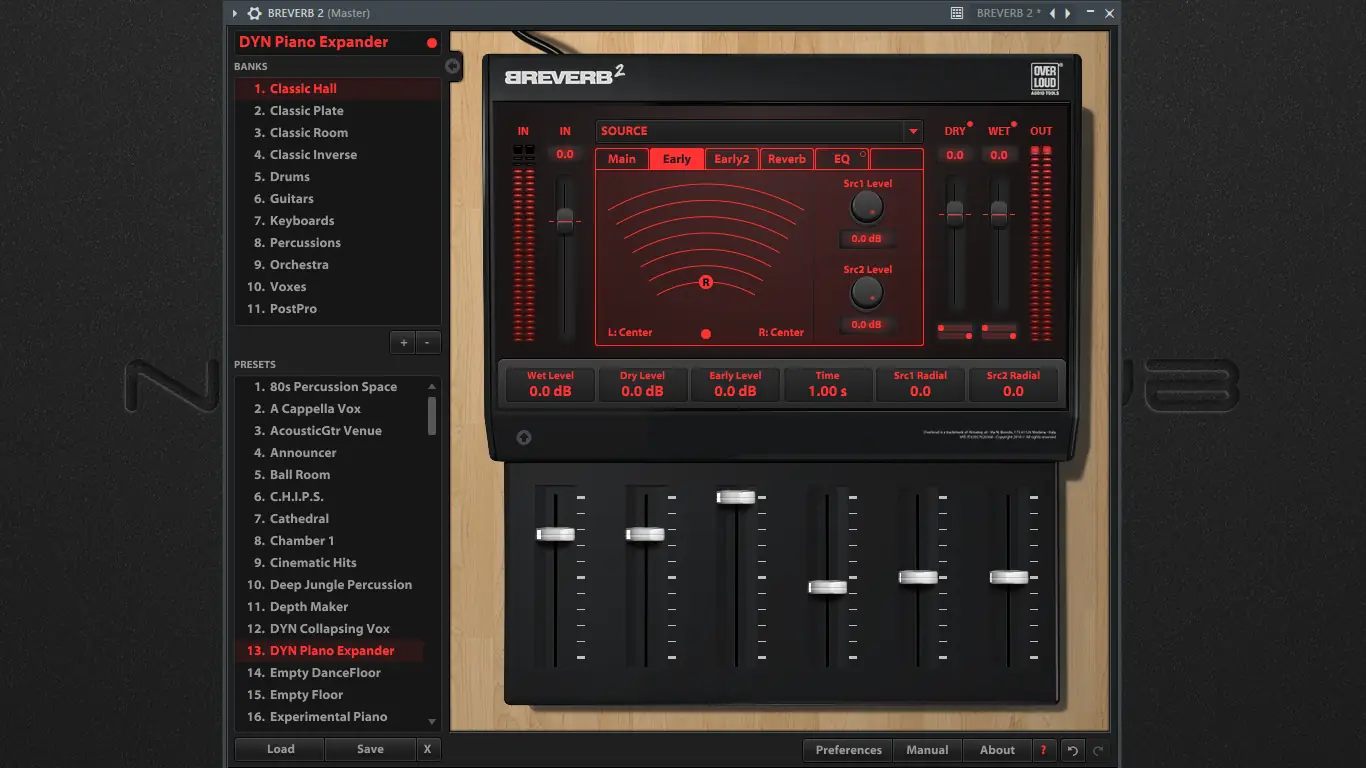Toggle the EQ tab enable circle
This screenshot has width=1366, height=768.
pos(863,154)
